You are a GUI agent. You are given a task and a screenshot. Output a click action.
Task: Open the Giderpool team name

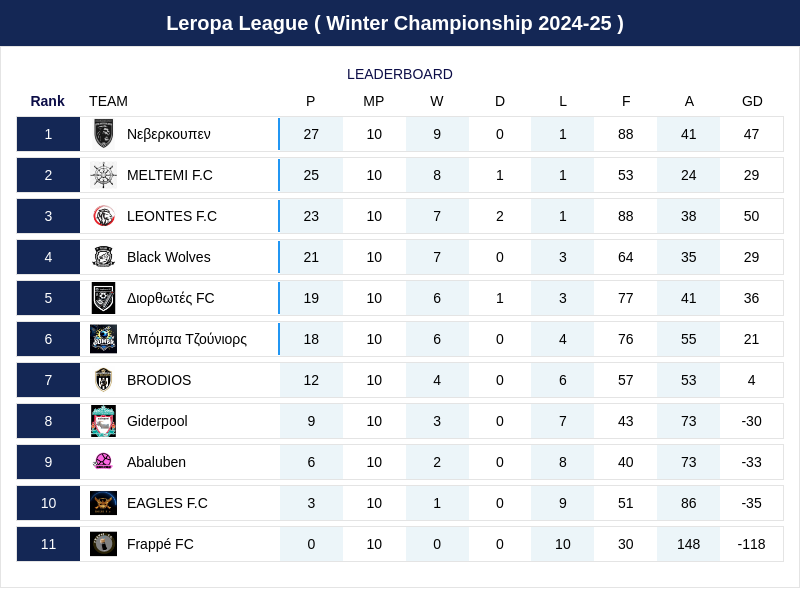tap(157, 421)
